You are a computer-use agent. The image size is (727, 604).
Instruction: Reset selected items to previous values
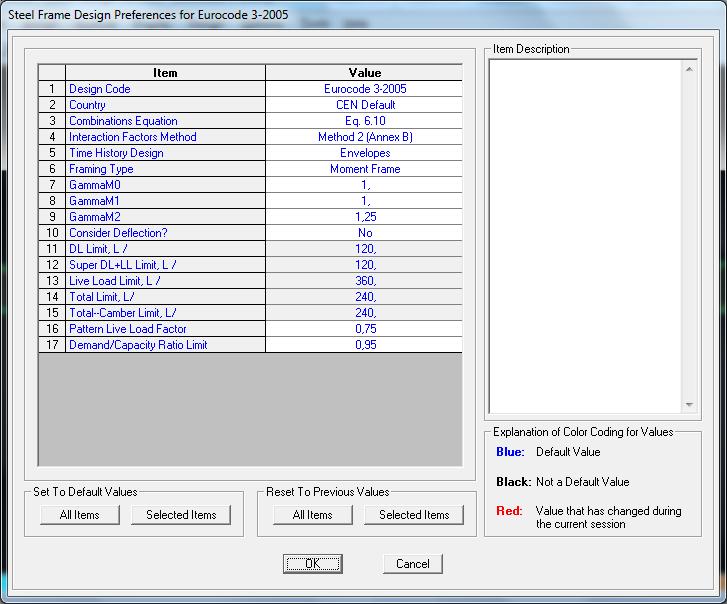(x=414, y=515)
